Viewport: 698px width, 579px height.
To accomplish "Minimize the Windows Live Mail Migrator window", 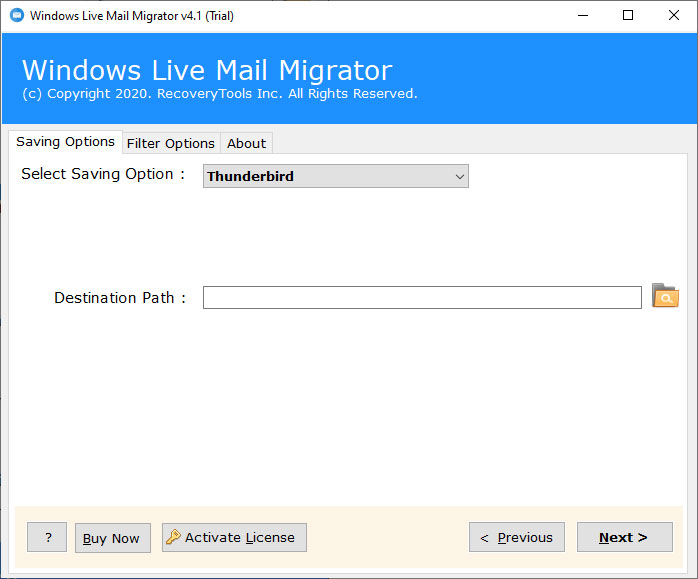I will point(581,16).
